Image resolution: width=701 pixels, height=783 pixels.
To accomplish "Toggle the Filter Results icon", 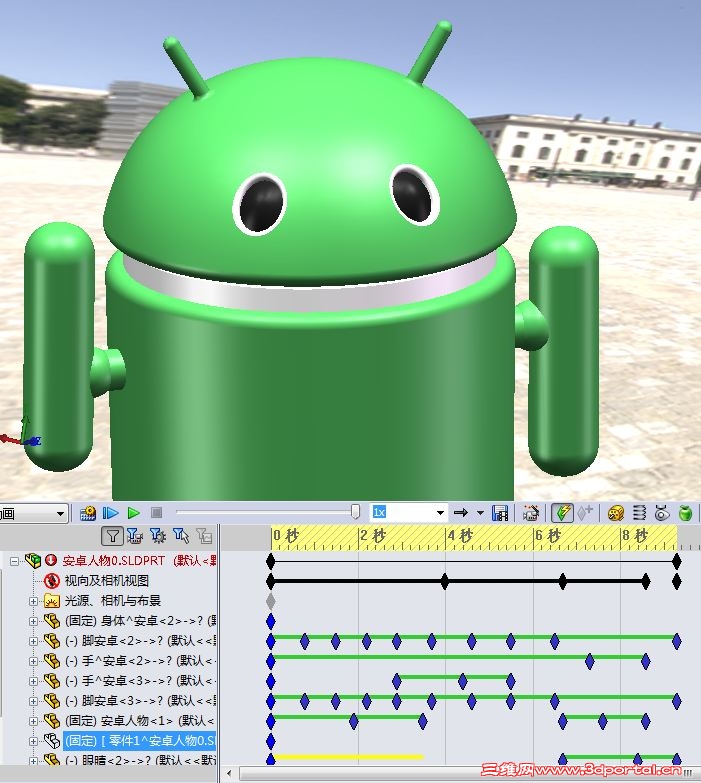I will coord(204,536).
